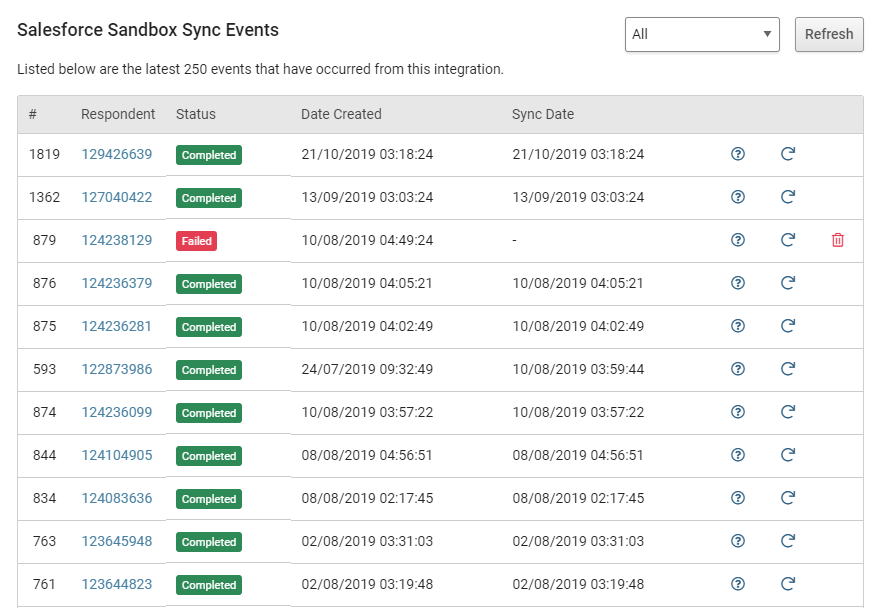Click event number 1362
Viewport: 885px width, 608px height.
pos(45,197)
